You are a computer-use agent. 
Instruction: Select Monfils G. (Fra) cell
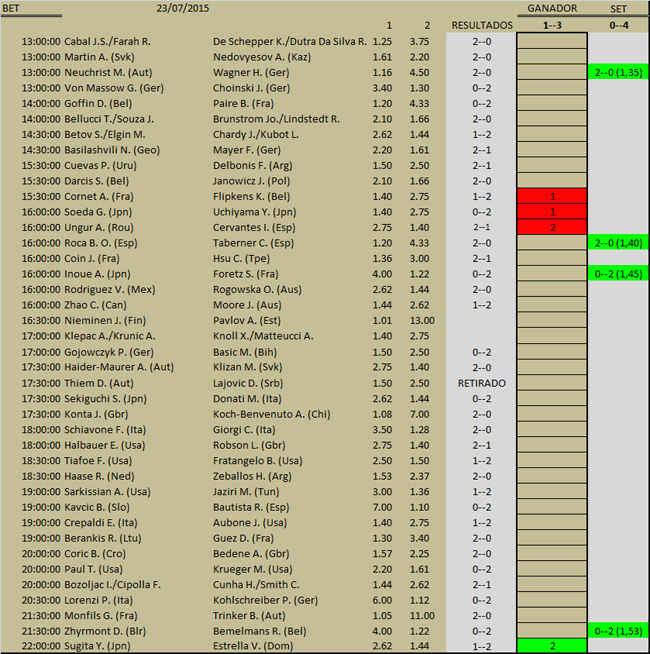tap(101, 616)
